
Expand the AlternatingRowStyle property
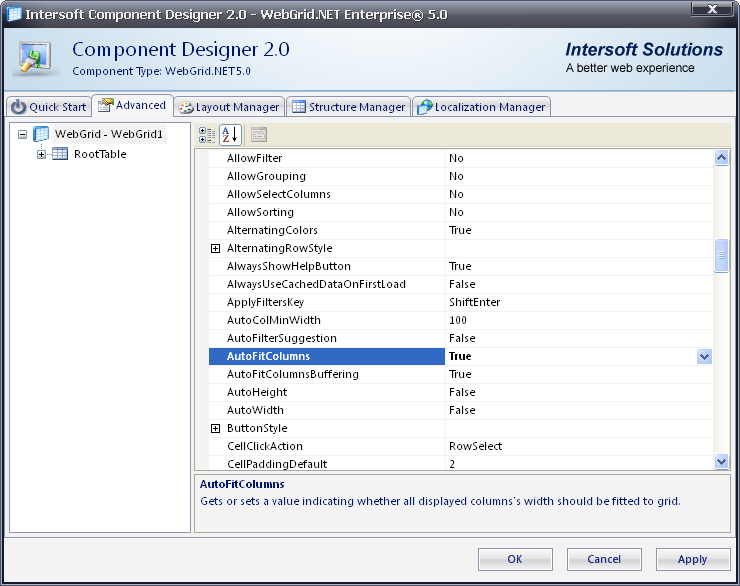click(x=215, y=248)
